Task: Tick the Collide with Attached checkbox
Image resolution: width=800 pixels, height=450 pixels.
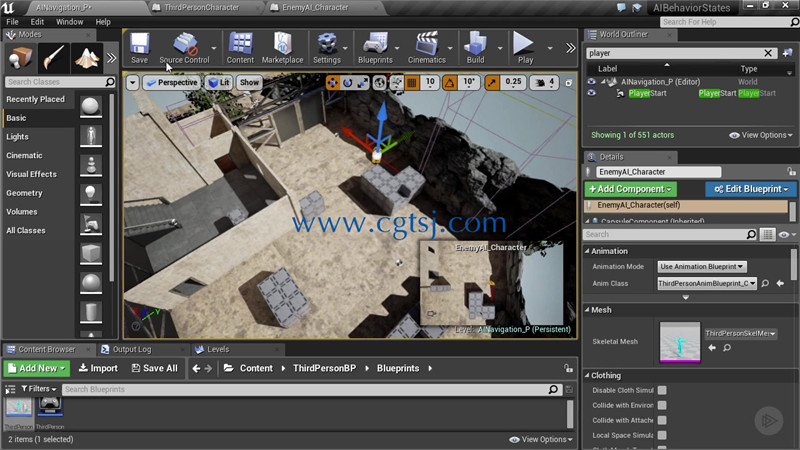Action: 662,420
